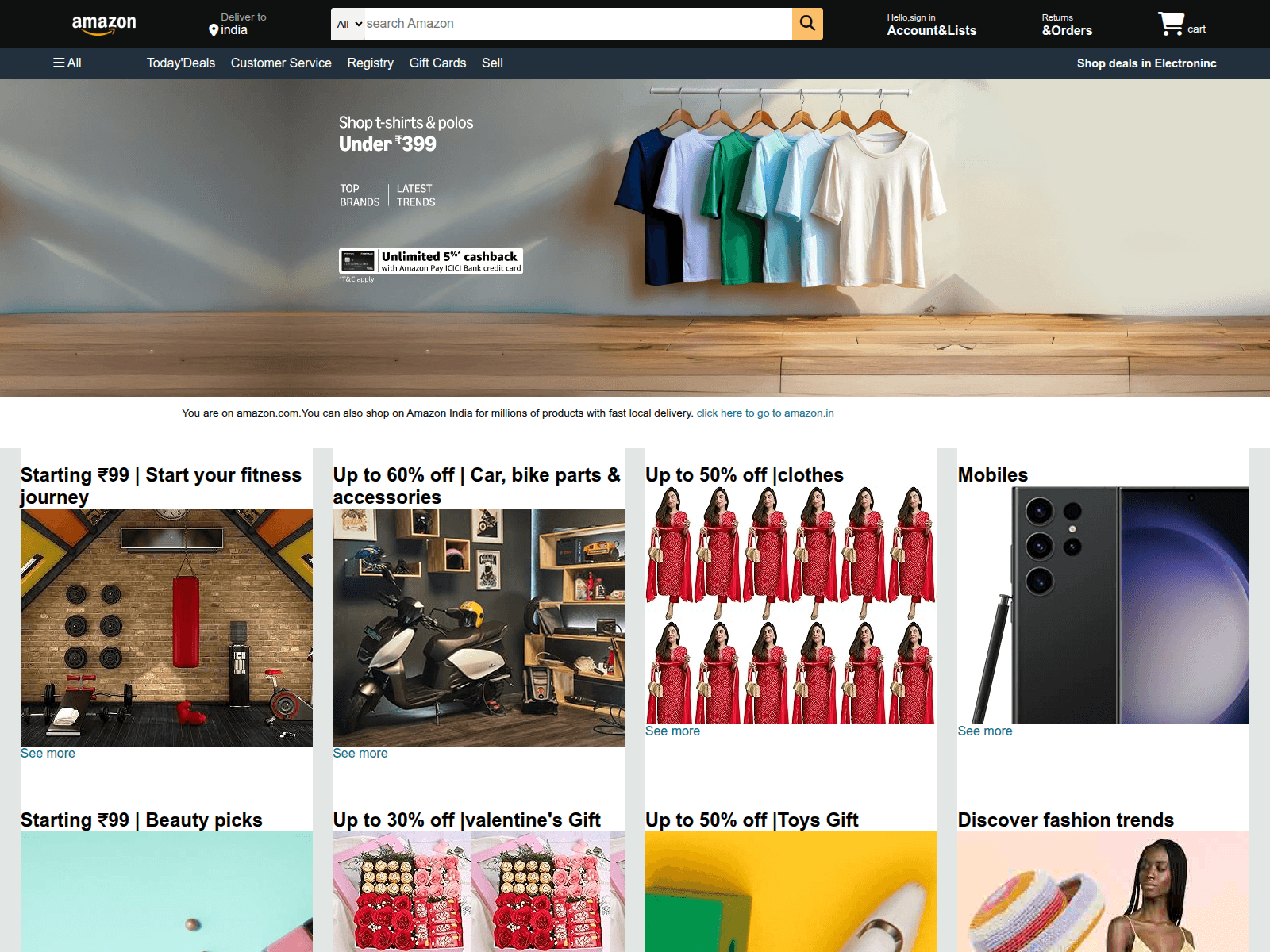Viewport: 1270px width, 952px height.
Task: Click Shop deals in Electronics link
Action: [x=1146, y=63]
